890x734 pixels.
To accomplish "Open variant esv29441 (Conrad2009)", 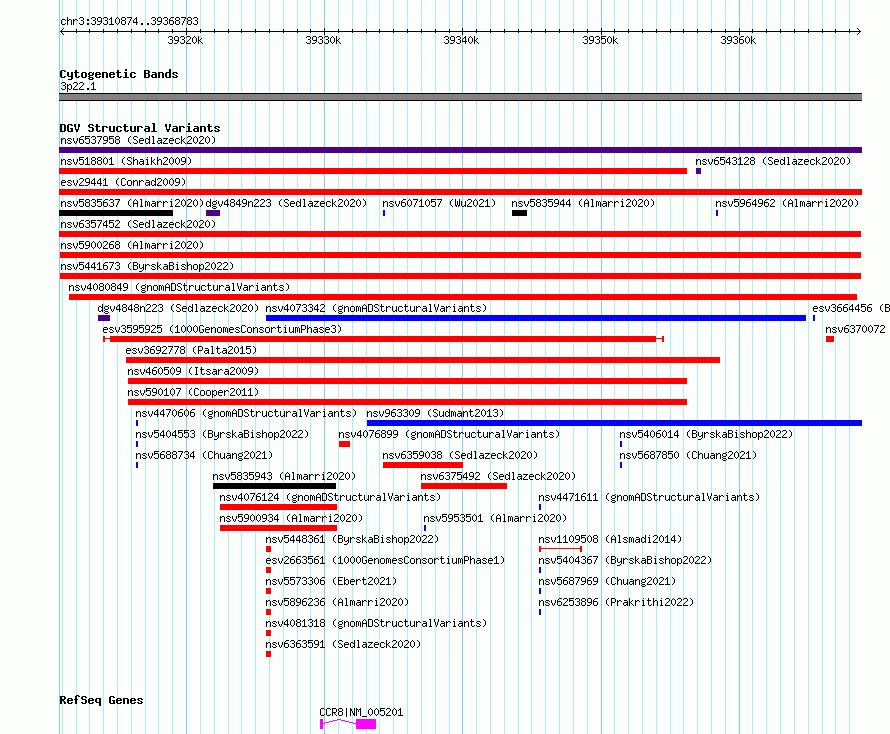I will [x=123, y=182].
